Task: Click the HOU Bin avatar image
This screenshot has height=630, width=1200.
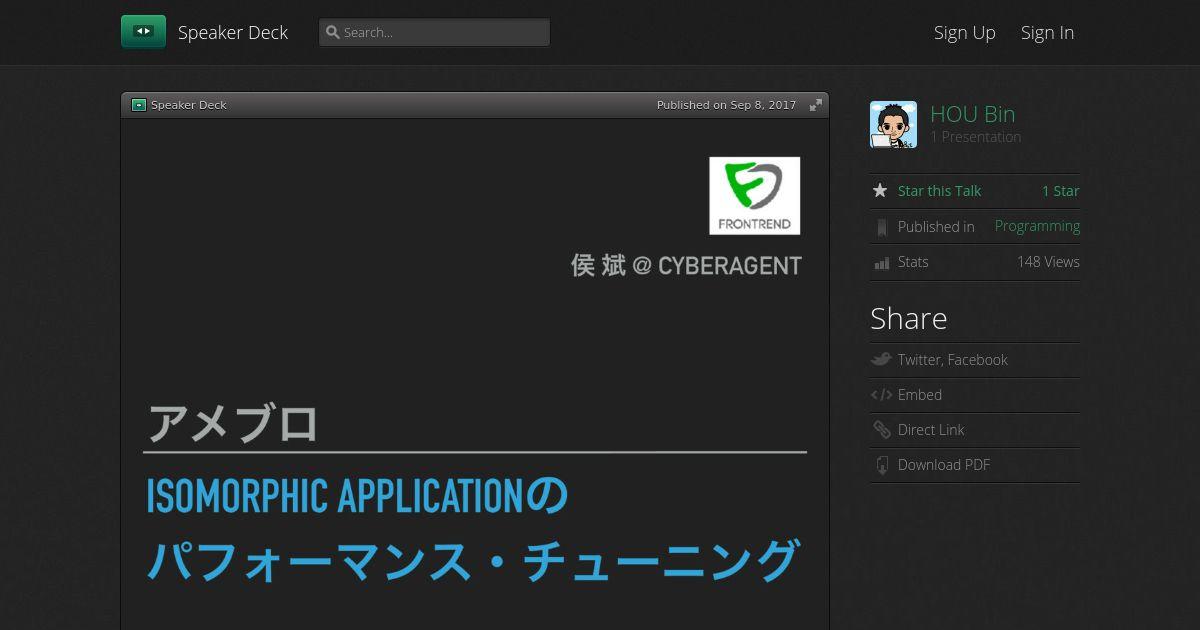Action: (x=893, y=125)
